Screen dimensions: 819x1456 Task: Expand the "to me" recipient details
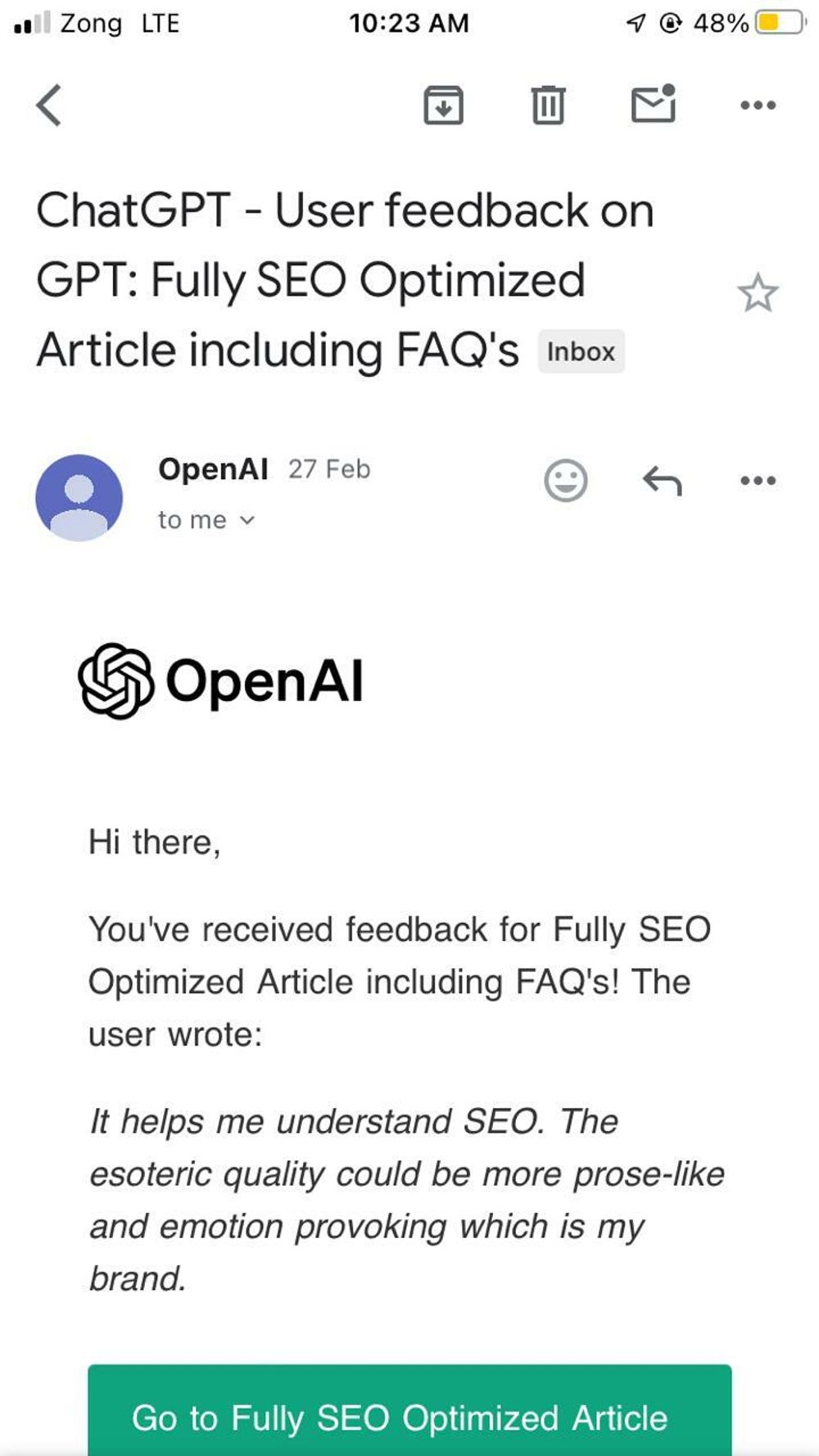pos(206,520)
